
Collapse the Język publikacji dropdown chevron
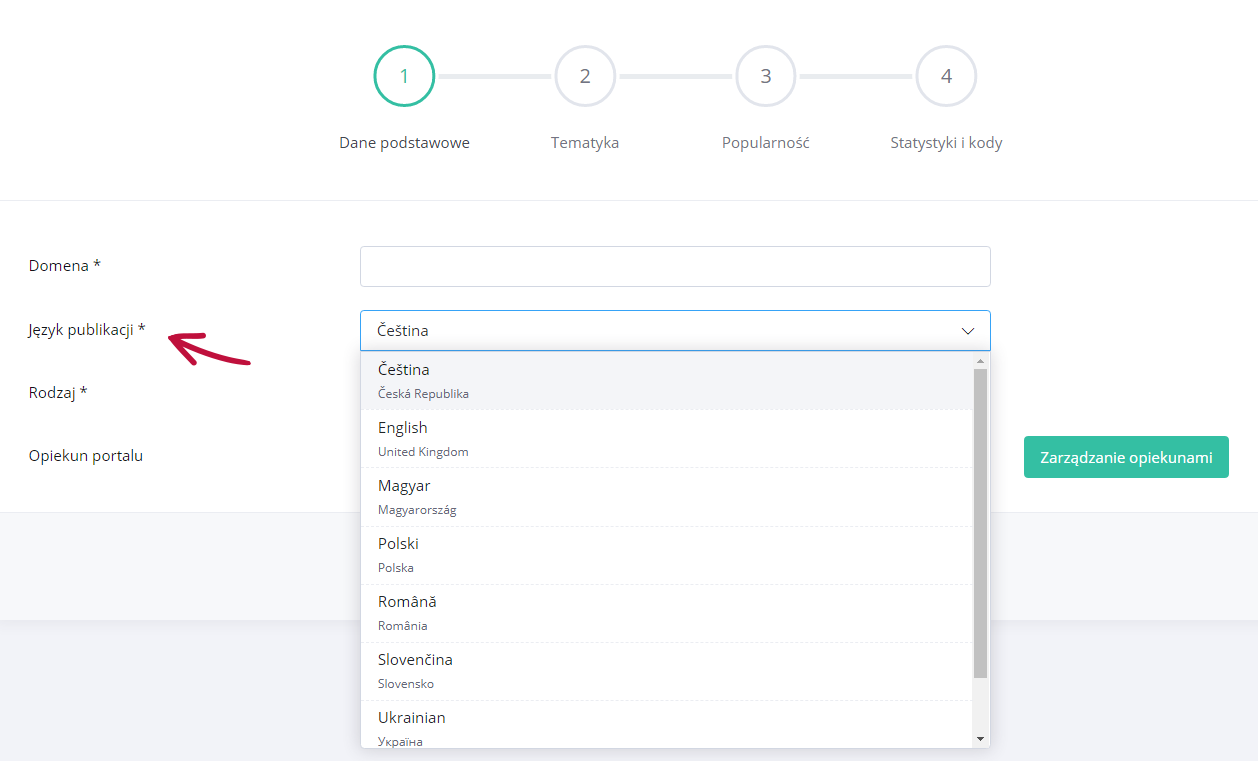pos(968,331)
